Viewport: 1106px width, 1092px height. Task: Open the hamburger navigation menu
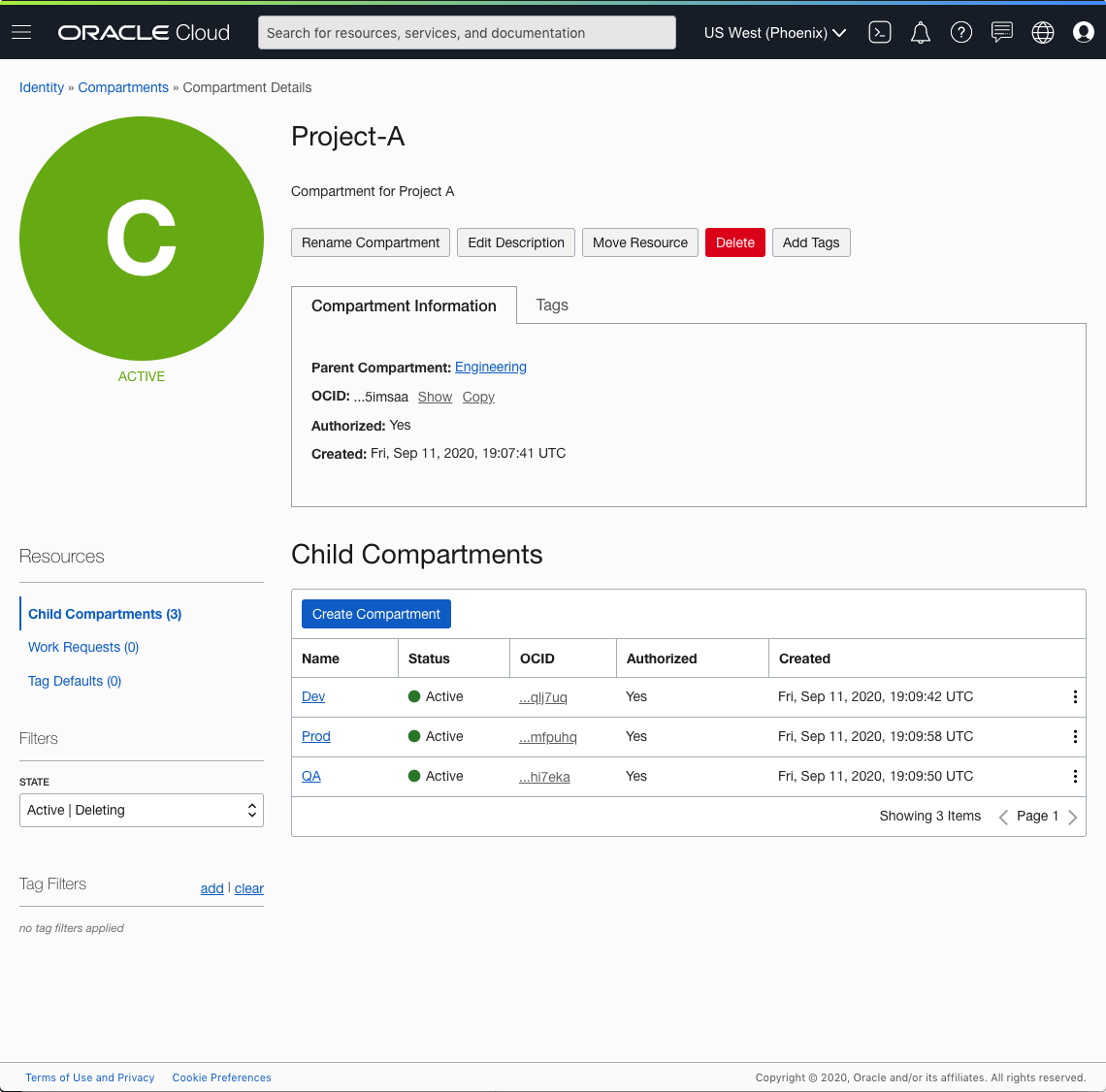[x=21, y=32]
